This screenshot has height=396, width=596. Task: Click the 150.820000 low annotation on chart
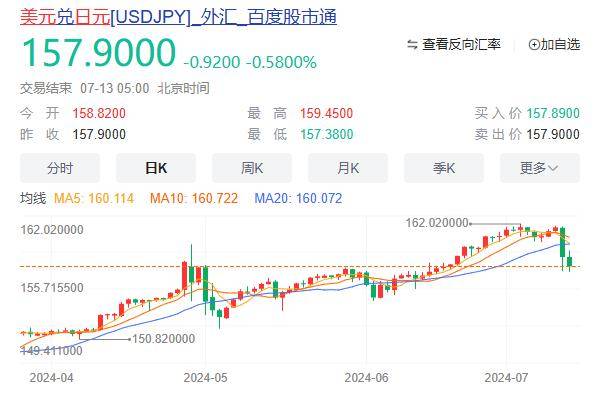(x=163, y=339)
